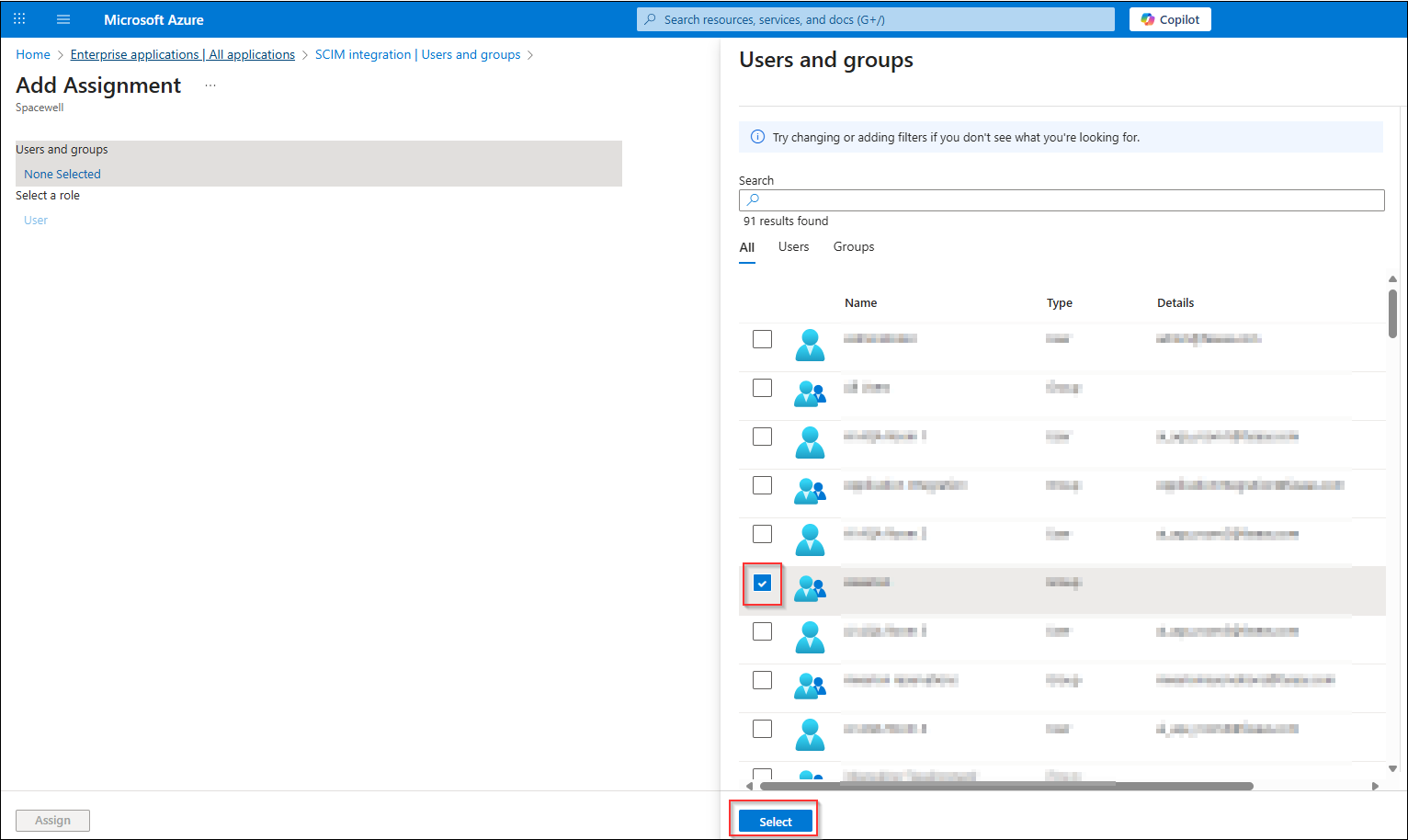
Task: Click the up arrow of the vertical list scrollbar
Action: [1392, 278]
